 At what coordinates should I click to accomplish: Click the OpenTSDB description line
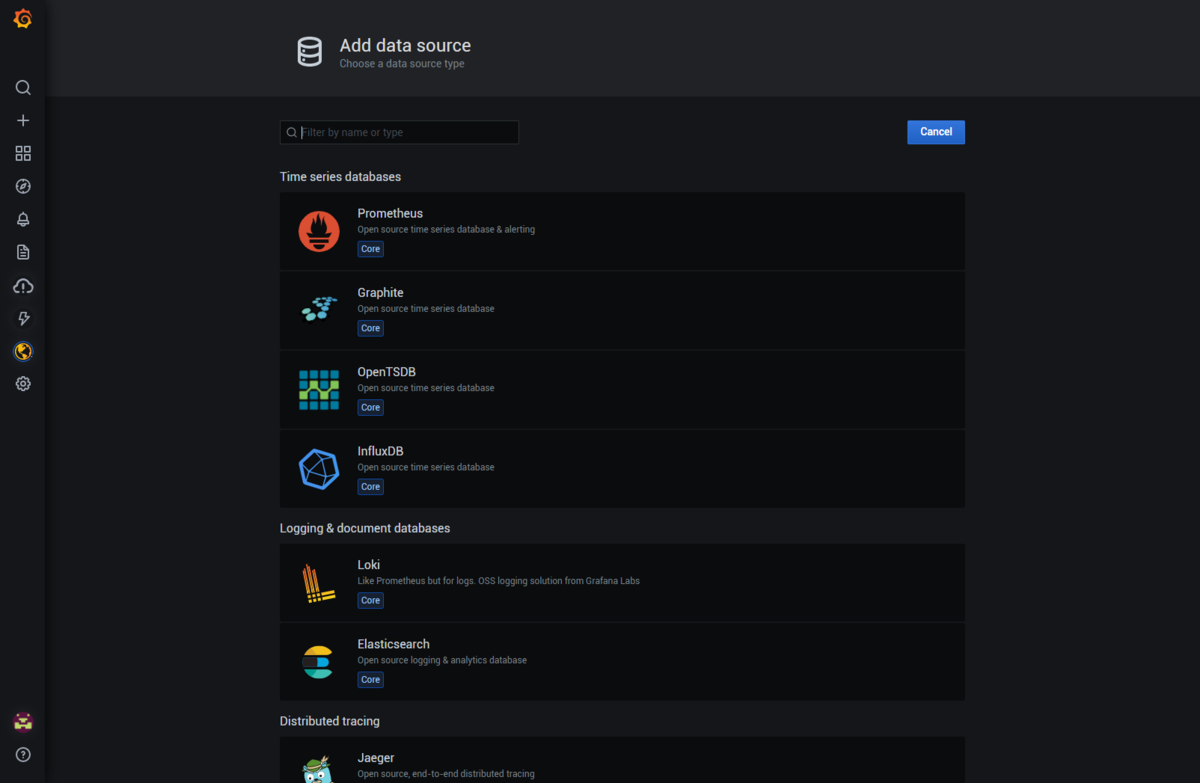point(426,388)
